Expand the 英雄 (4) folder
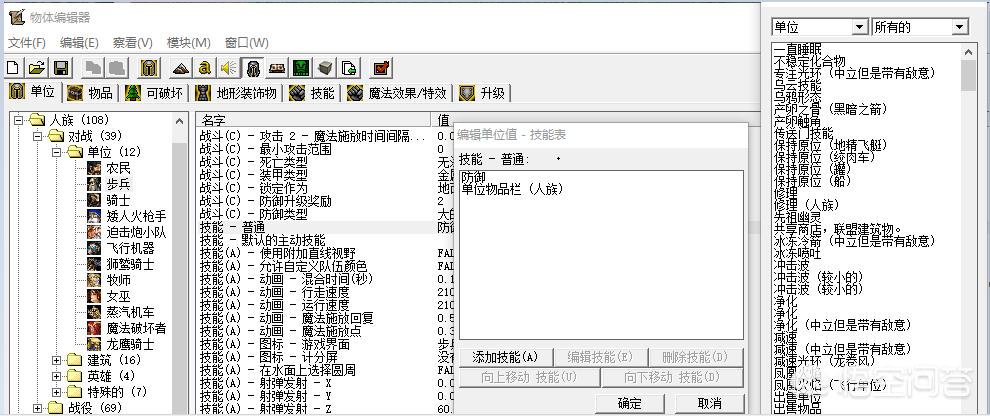 tap(57, 376)
